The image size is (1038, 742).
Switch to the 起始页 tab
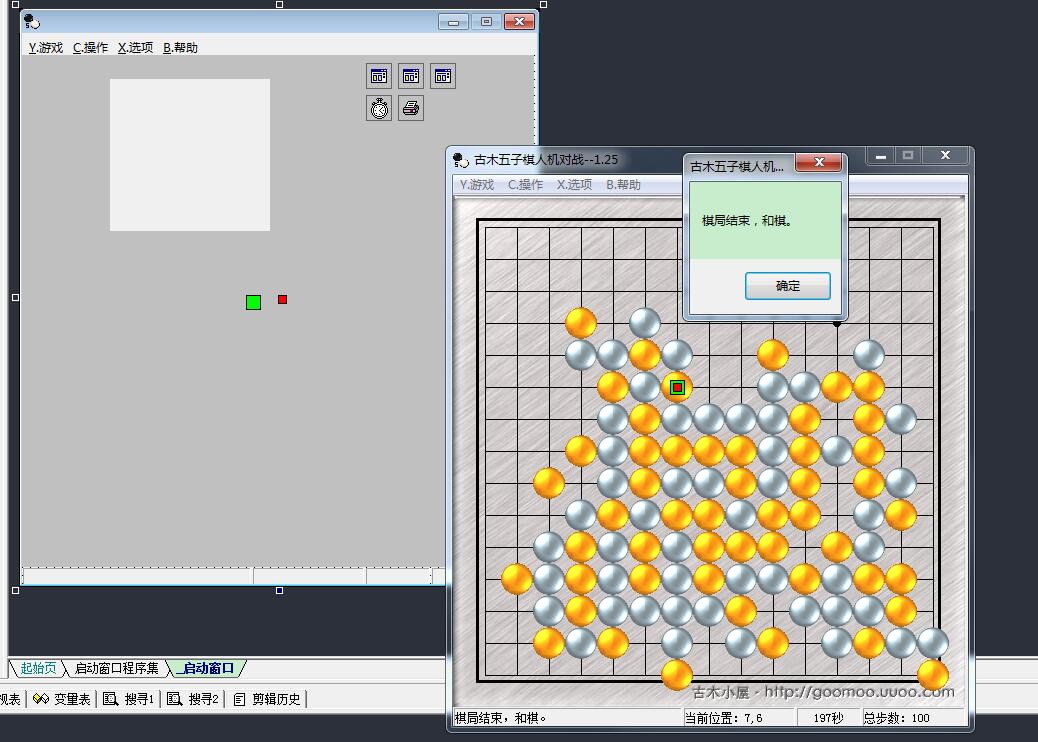click(38, 668)
